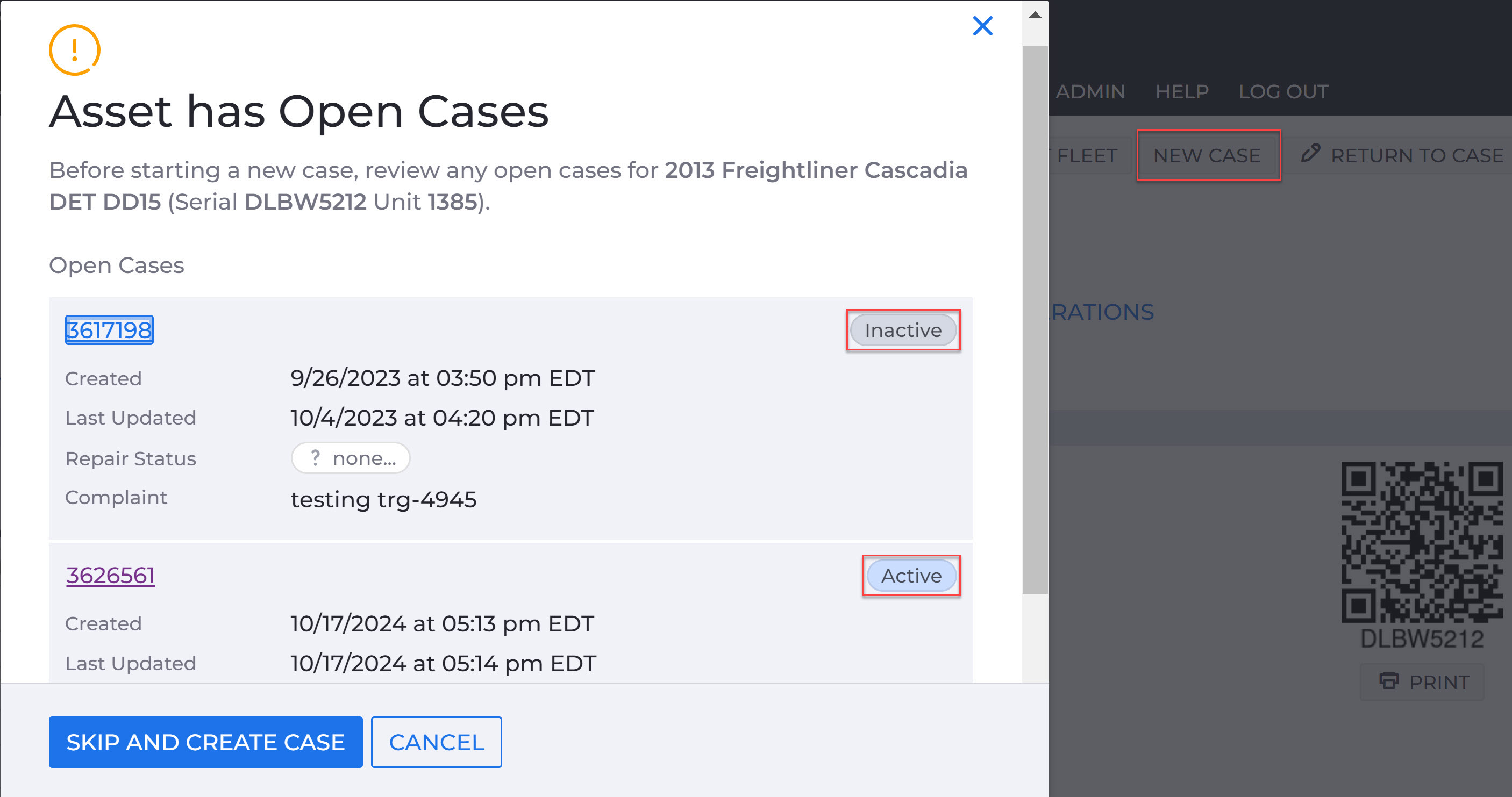Expand the 'none...' repair status pill
Image resolution: width=1512 pixels, height=797 pixels.
351,458
